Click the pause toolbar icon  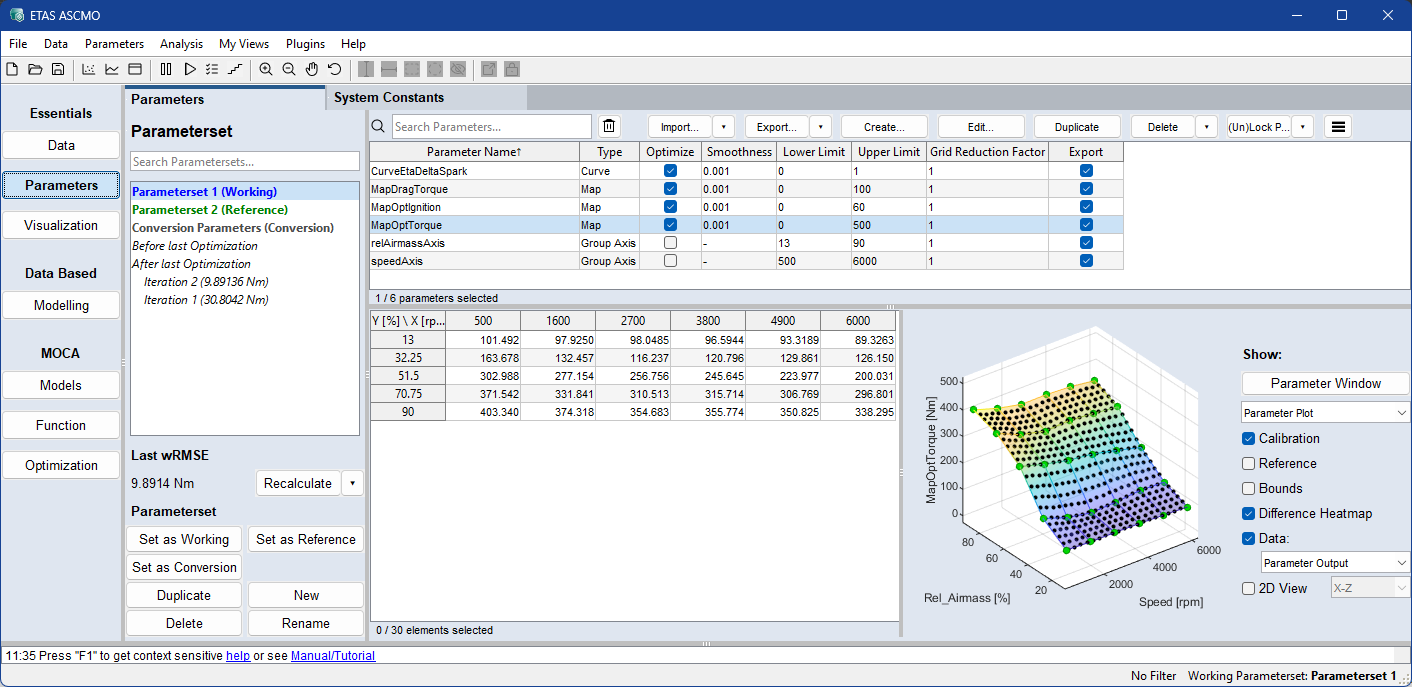coord(166,69)
